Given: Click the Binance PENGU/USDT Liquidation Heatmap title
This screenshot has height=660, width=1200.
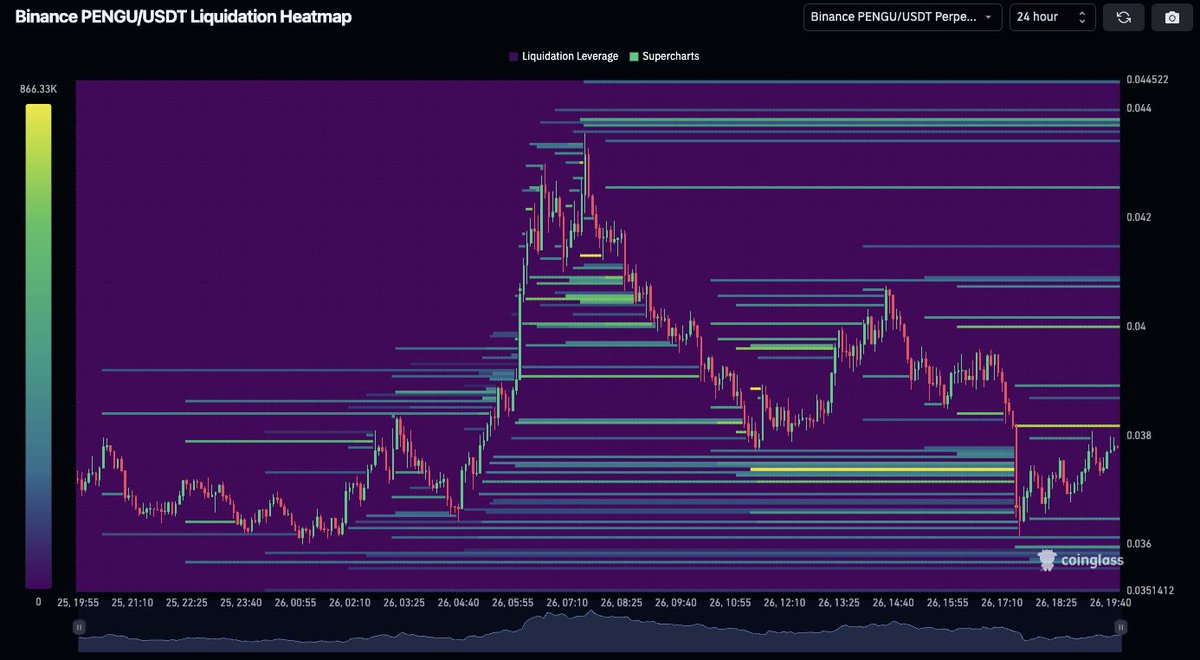Looking at the screenshot, I should 182,17.
